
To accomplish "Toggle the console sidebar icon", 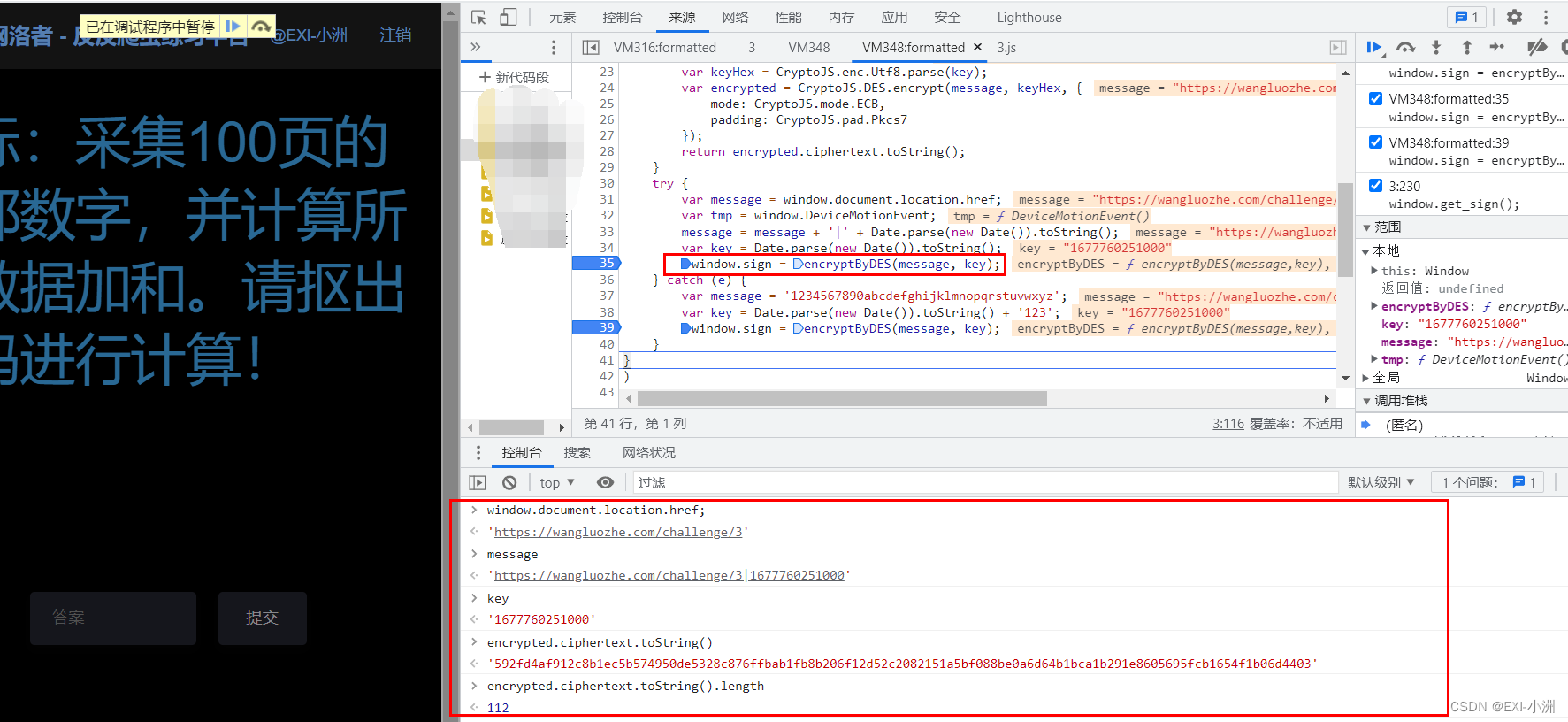I will tap(478, 482).
